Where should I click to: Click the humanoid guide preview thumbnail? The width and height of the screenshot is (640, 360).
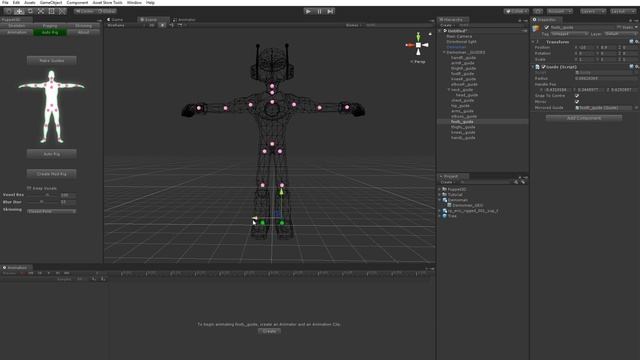coord(51,107)
